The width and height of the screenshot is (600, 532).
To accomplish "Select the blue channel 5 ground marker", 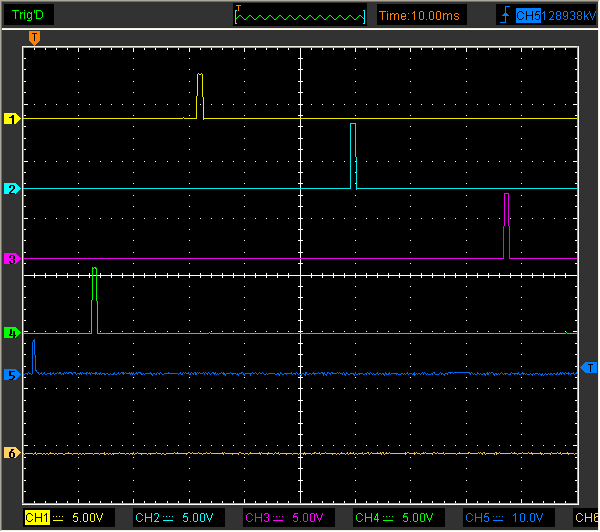I will tap(12, 375).
